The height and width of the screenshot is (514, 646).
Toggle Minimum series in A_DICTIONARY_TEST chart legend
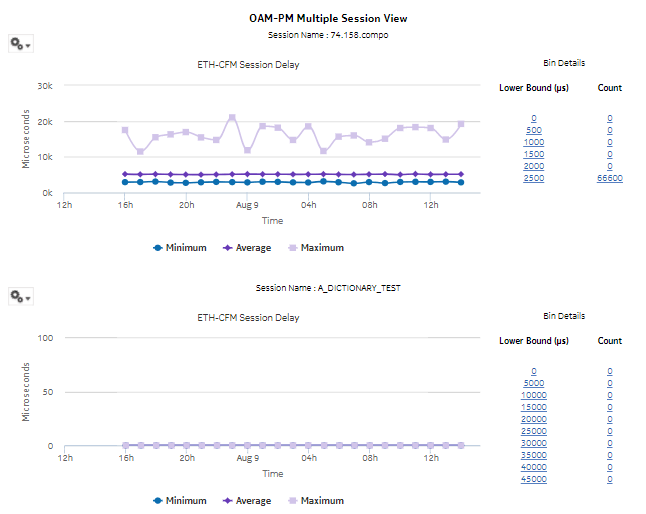(x=180, y=501)
